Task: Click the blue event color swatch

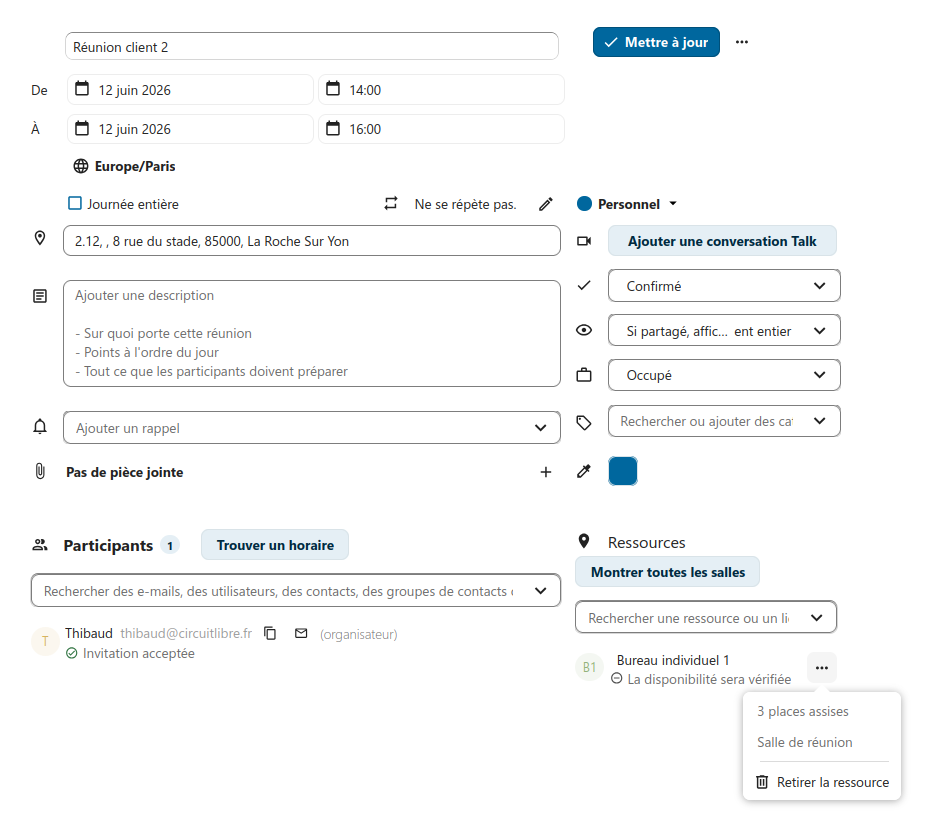Action: tap(623, 471)
